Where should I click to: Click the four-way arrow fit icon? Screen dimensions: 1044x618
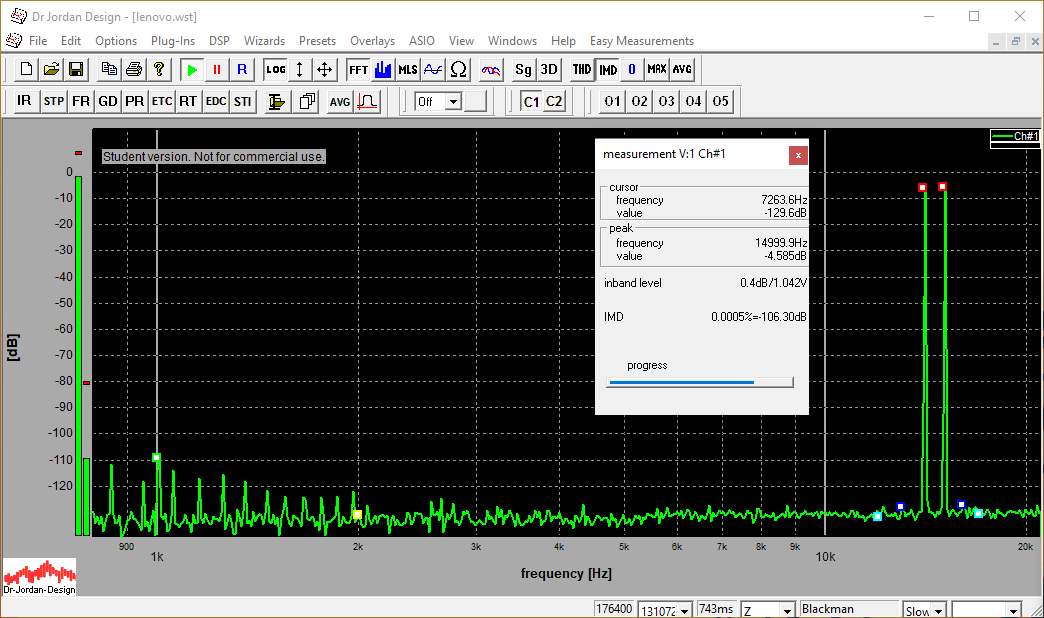click(324, 69)
